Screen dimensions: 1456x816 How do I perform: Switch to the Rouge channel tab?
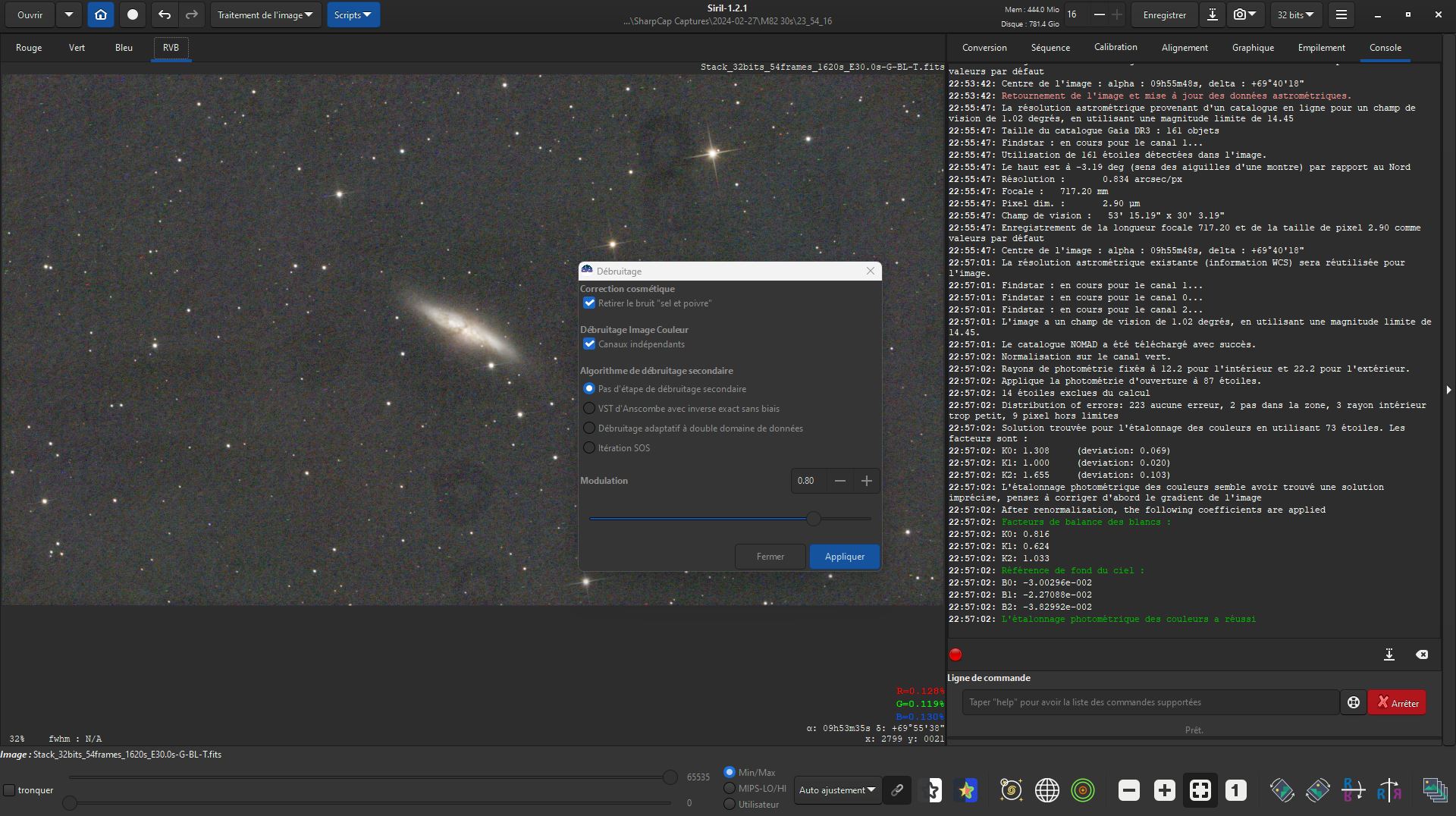pyautogui.click(x=29, y=48)
